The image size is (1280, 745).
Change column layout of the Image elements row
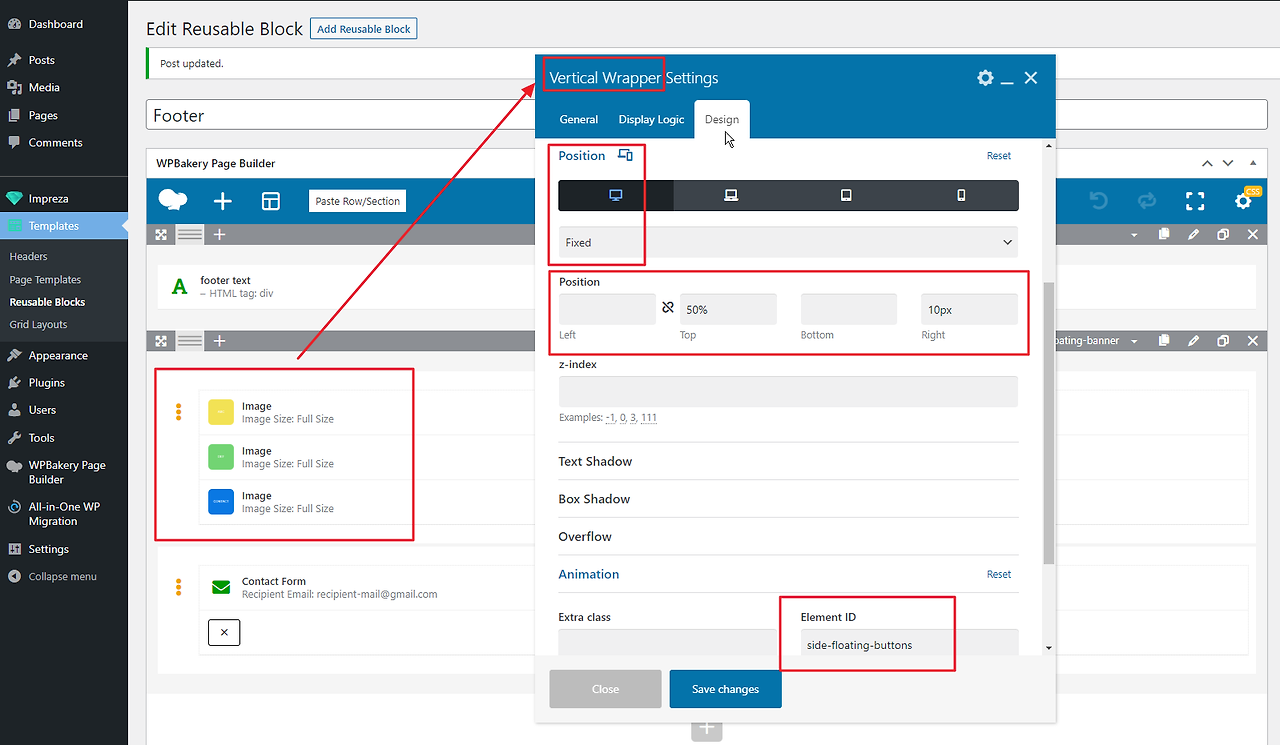click(x=190, y=341)
